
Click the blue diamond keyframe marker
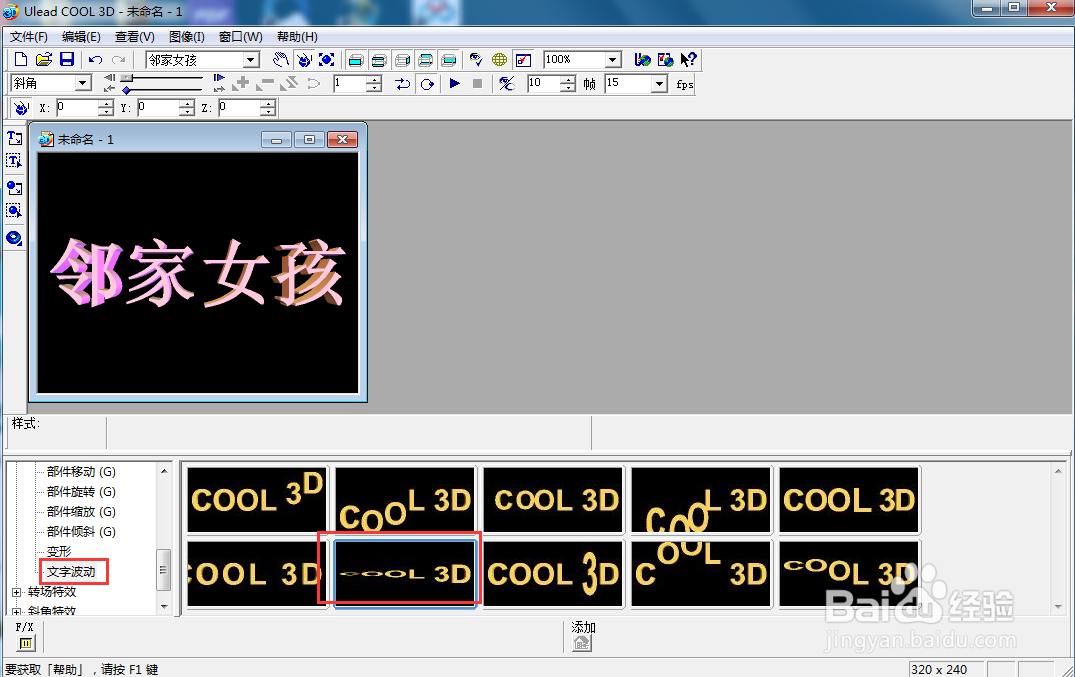coord(126,90)
